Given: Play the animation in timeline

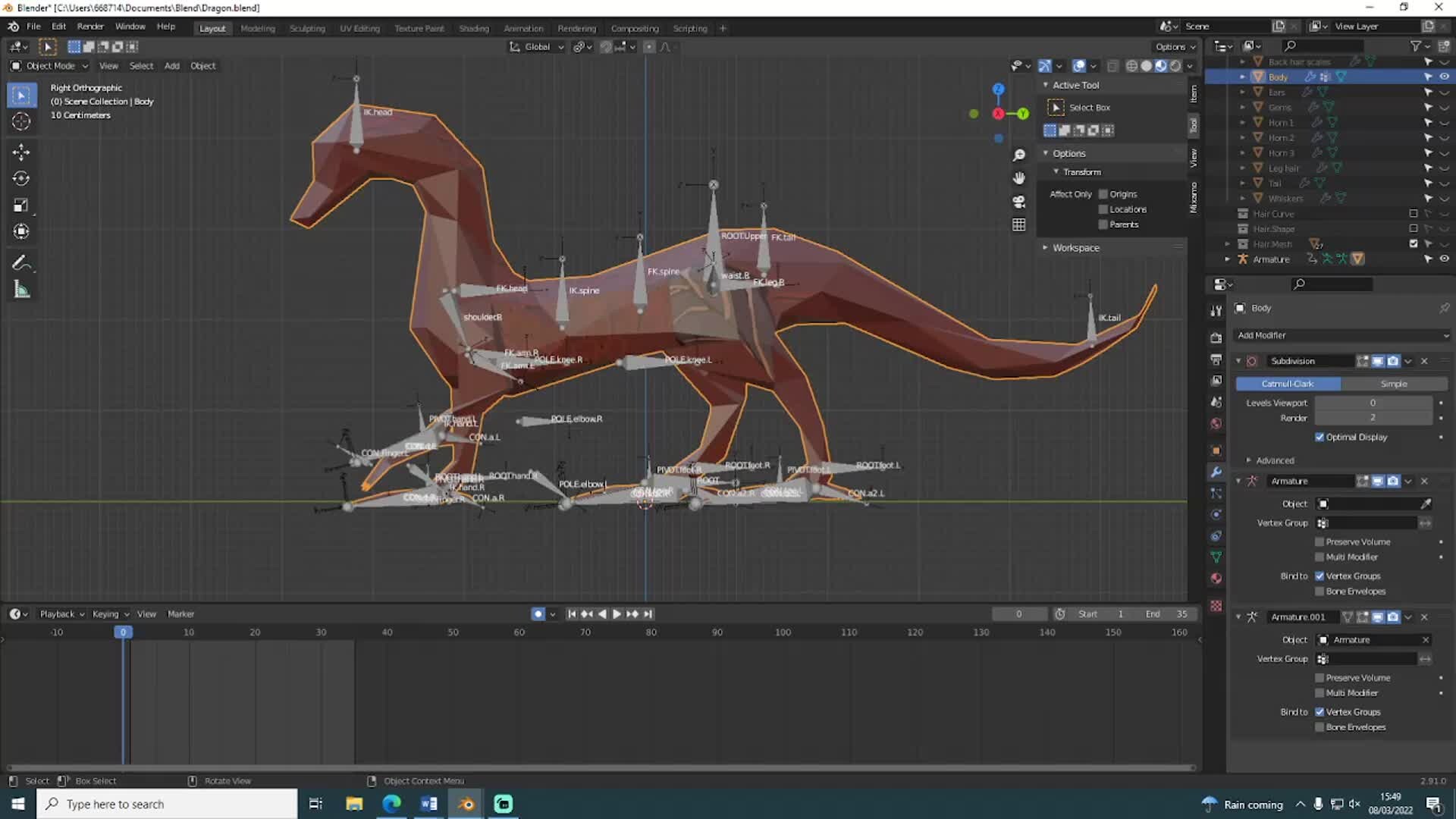Looking at the screenshot, I should point(617,614).
